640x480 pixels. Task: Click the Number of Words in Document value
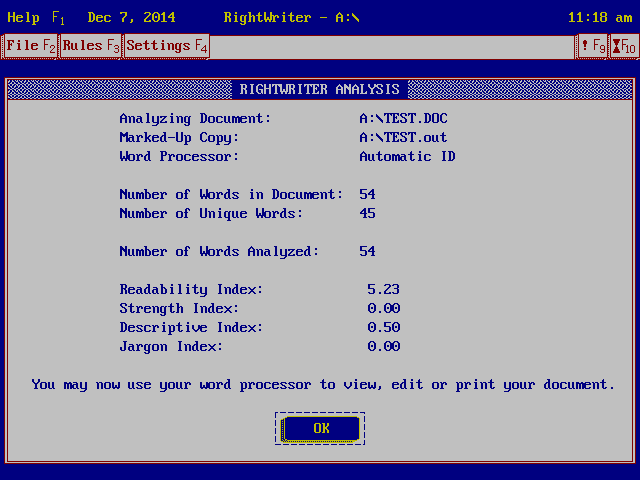tap(367, 194)
